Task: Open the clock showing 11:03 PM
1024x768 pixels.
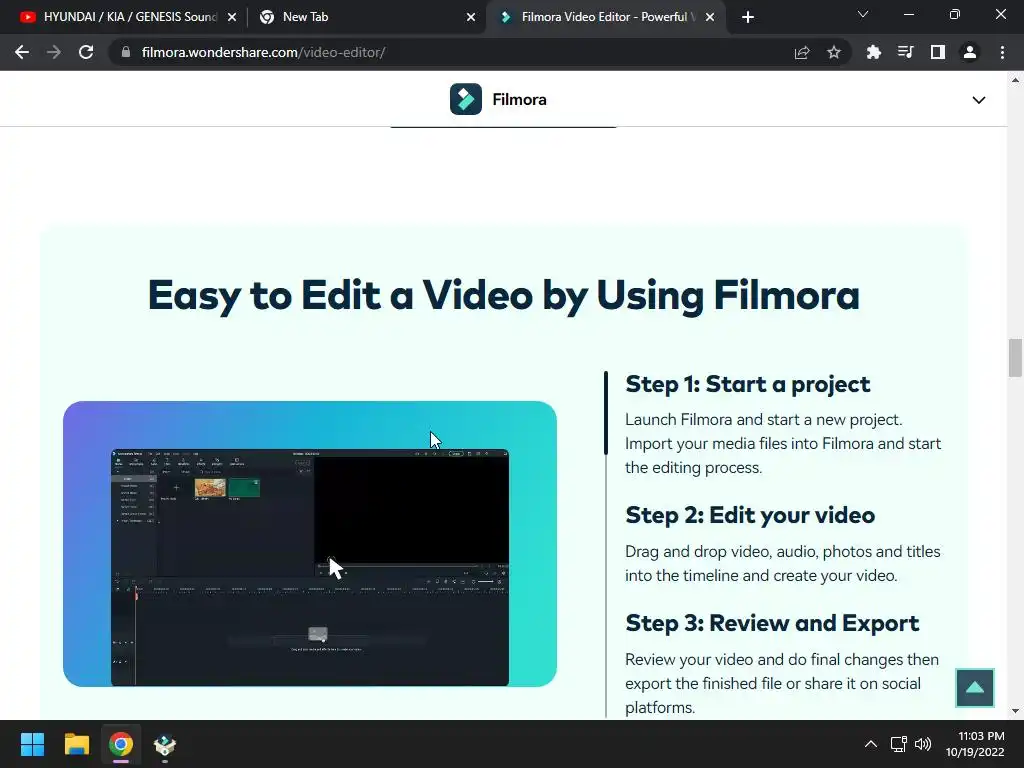Action: (975, 744)
